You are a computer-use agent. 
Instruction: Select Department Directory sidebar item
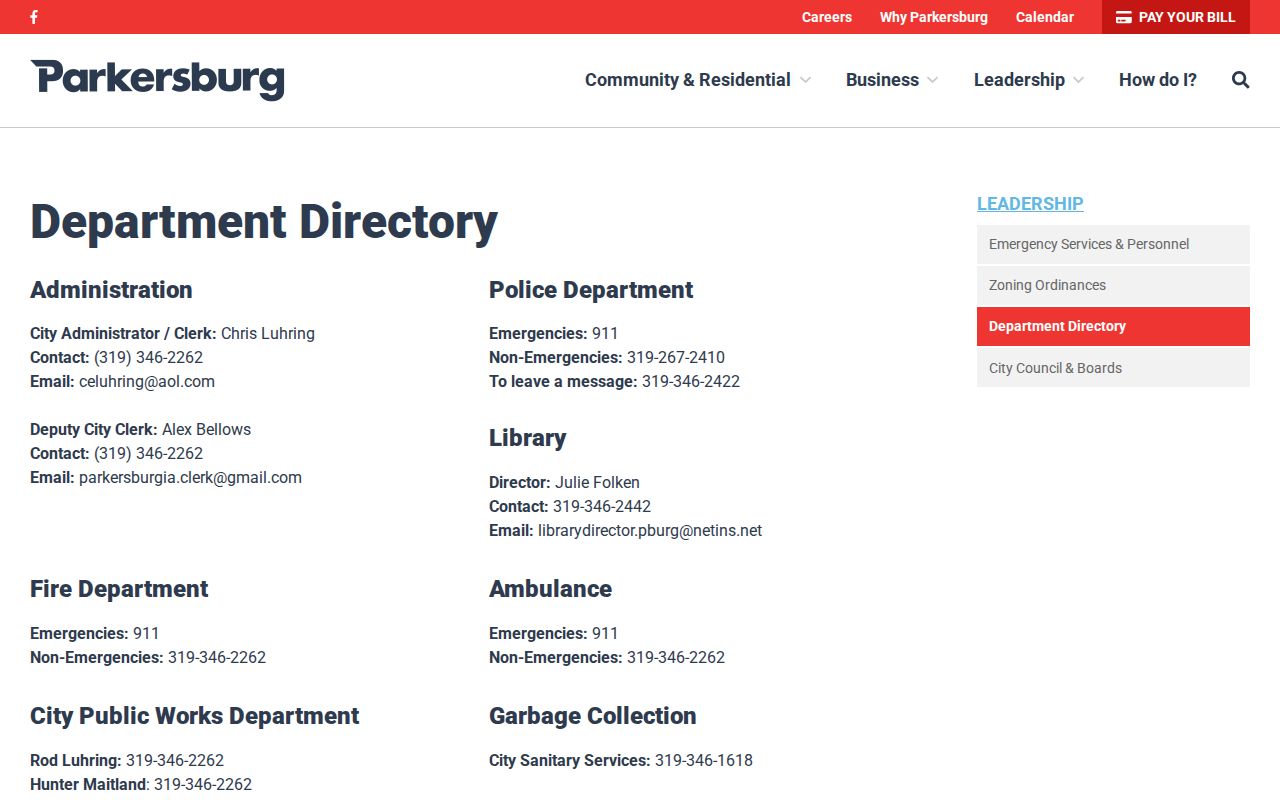[x=1113, y=326]
